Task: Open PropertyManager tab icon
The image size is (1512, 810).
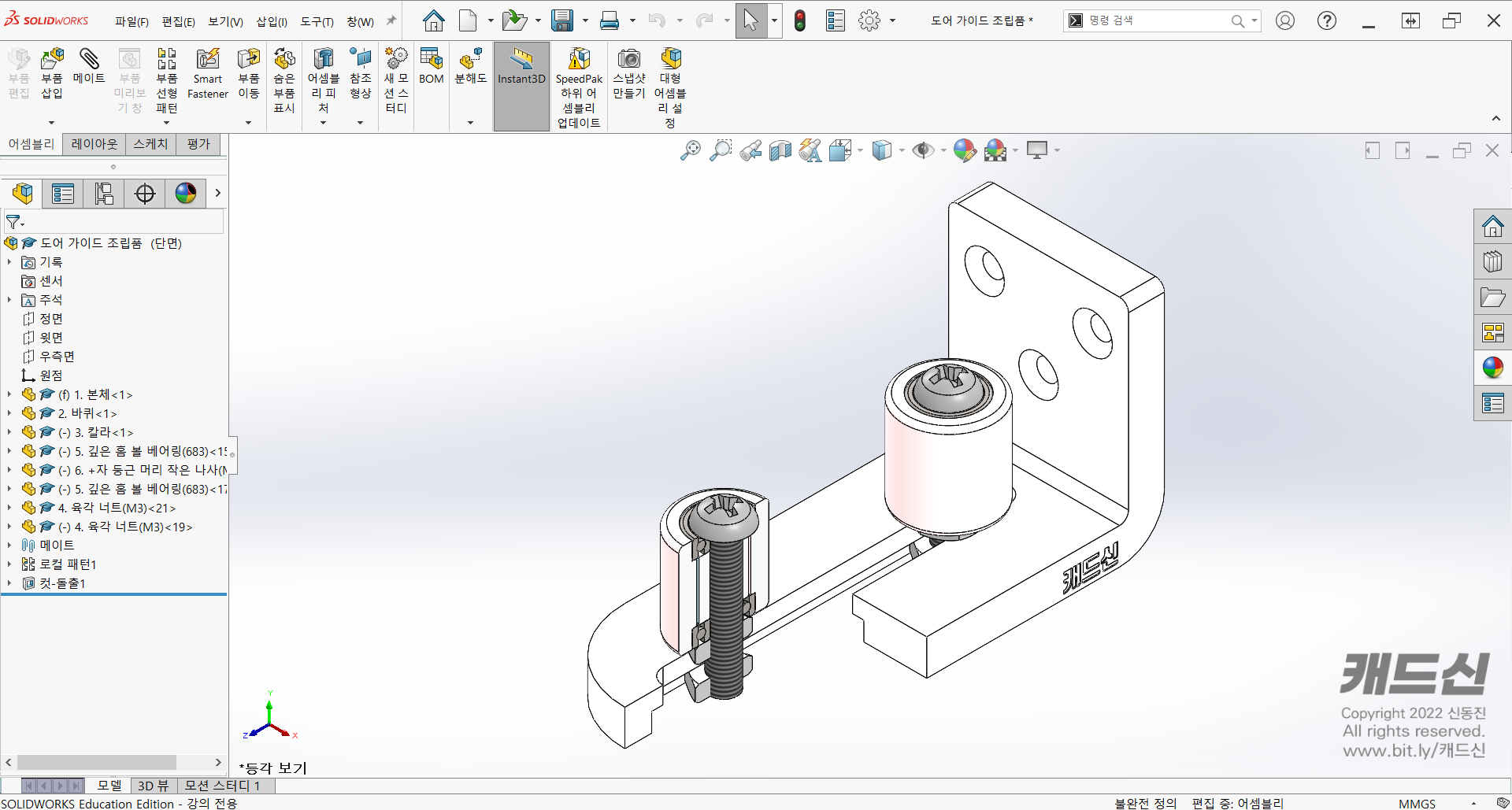Action: tap(63, 194)
